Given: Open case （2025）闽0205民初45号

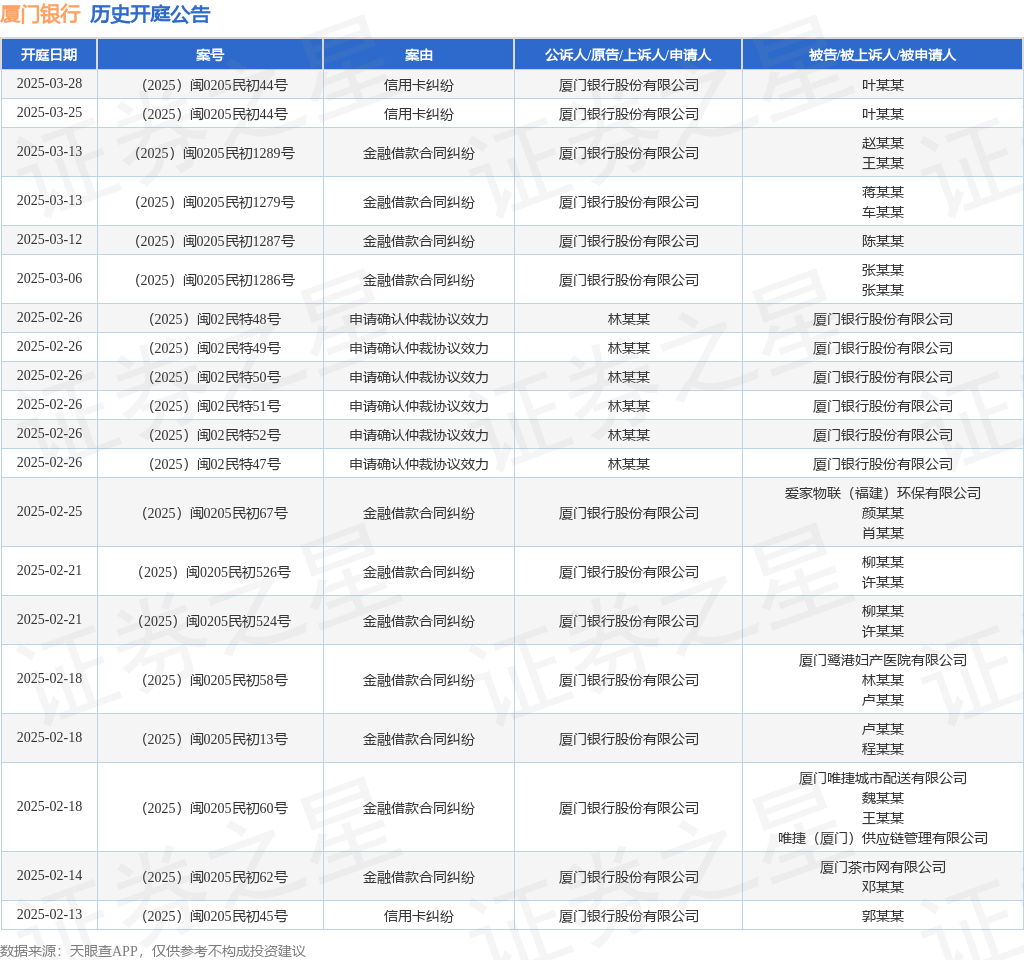Looking at the screenshot, I should click(210, 916).
